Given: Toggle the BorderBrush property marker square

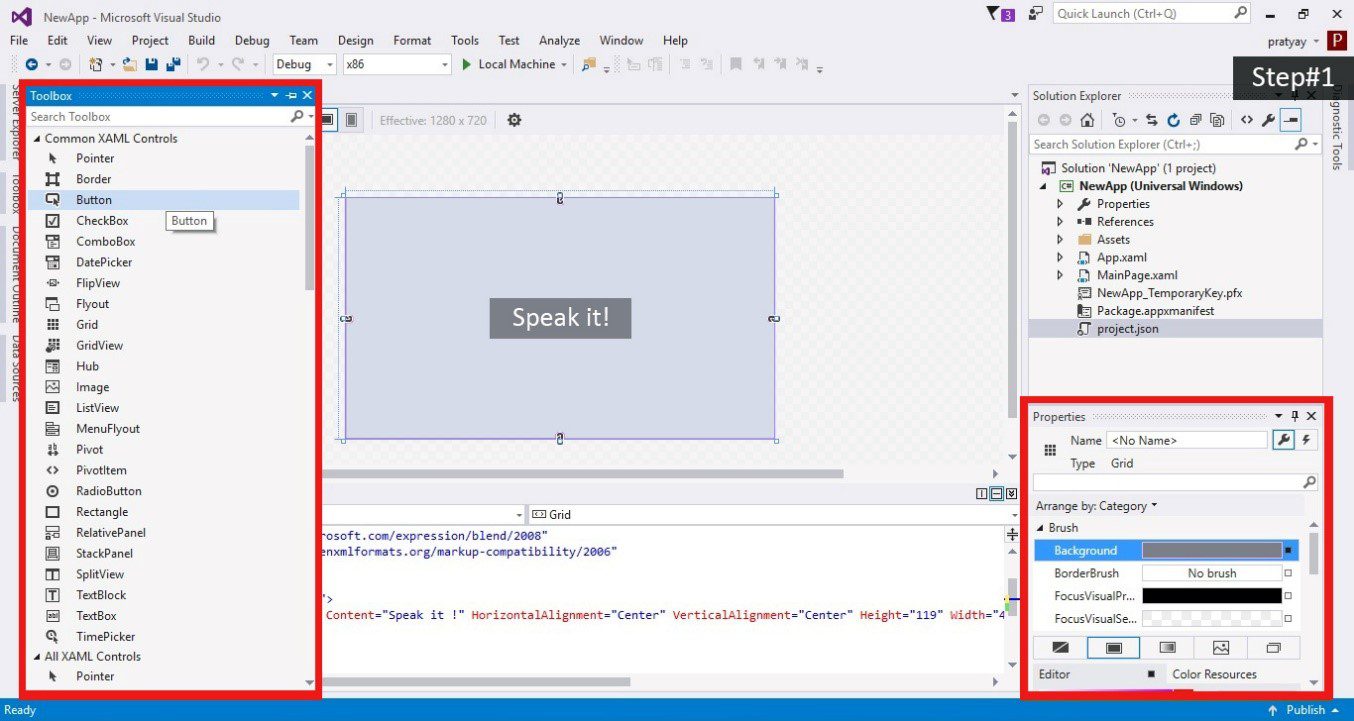Looking at the screenshot, I should point(1288,573).
